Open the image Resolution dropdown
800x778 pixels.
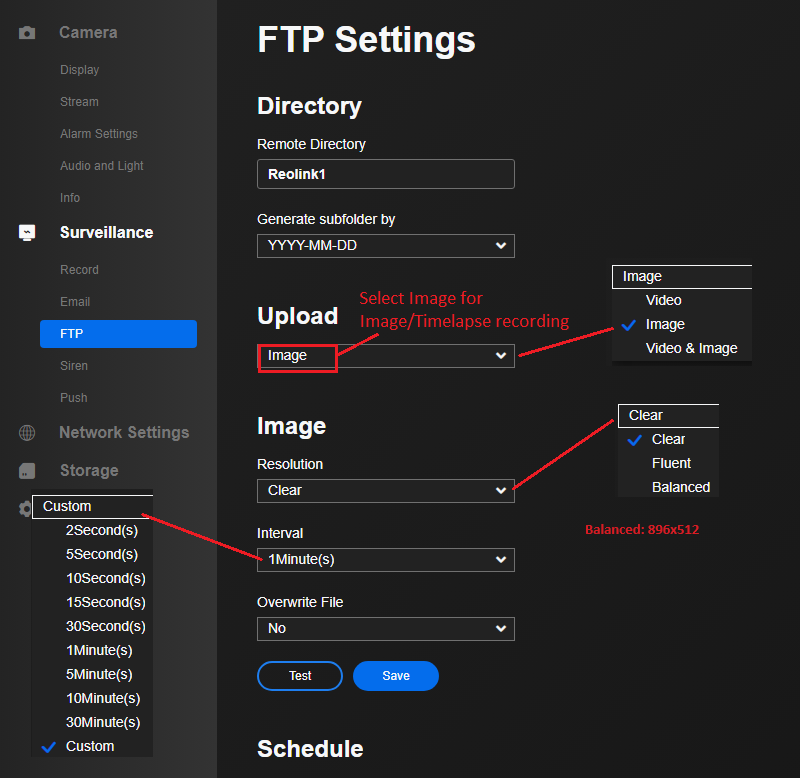pyautogui.click(x=385, y=491)
